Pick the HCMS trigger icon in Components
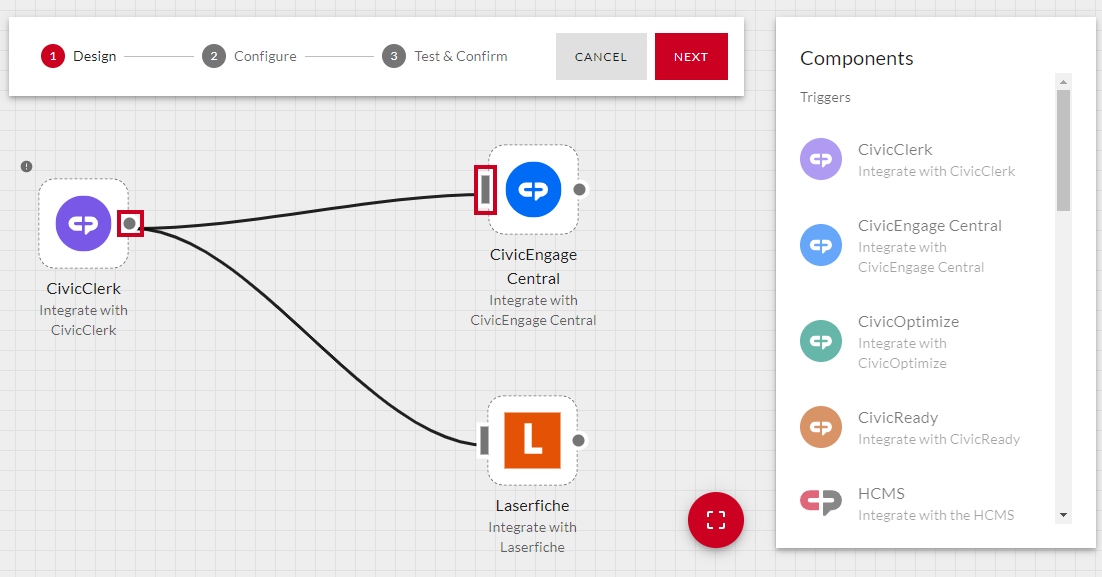 click(821, 502)
